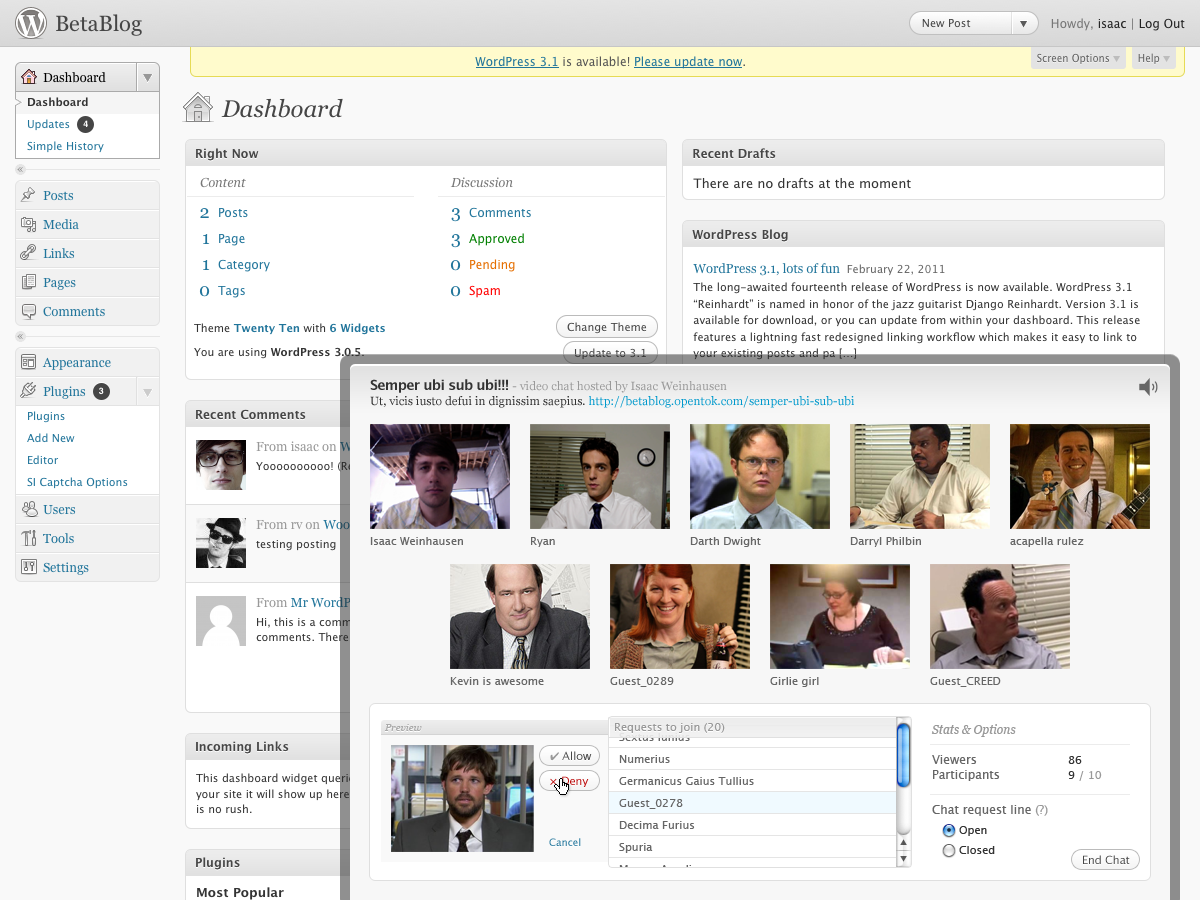Select Guest_CREED video thumbnail

(x=1000, y=616)
